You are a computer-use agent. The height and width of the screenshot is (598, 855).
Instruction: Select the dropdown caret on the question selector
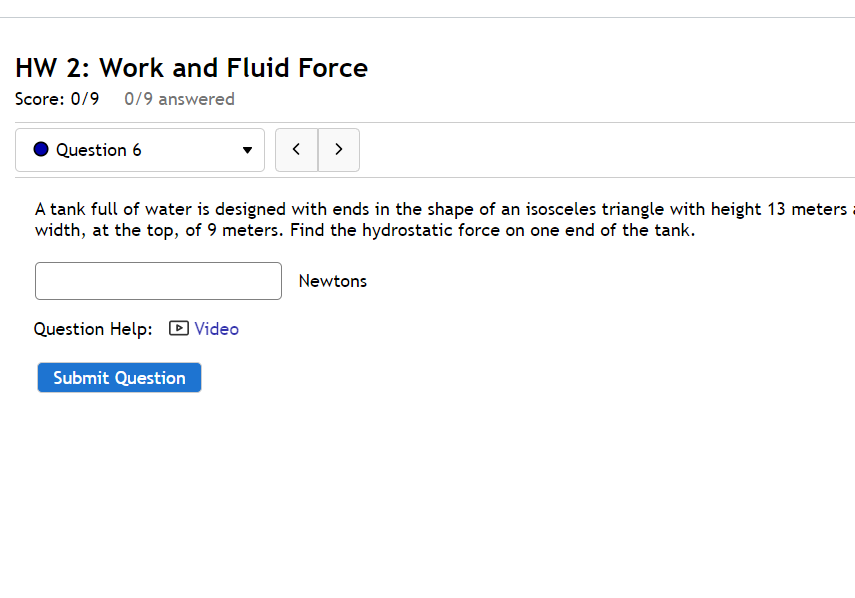coord(247,149)
